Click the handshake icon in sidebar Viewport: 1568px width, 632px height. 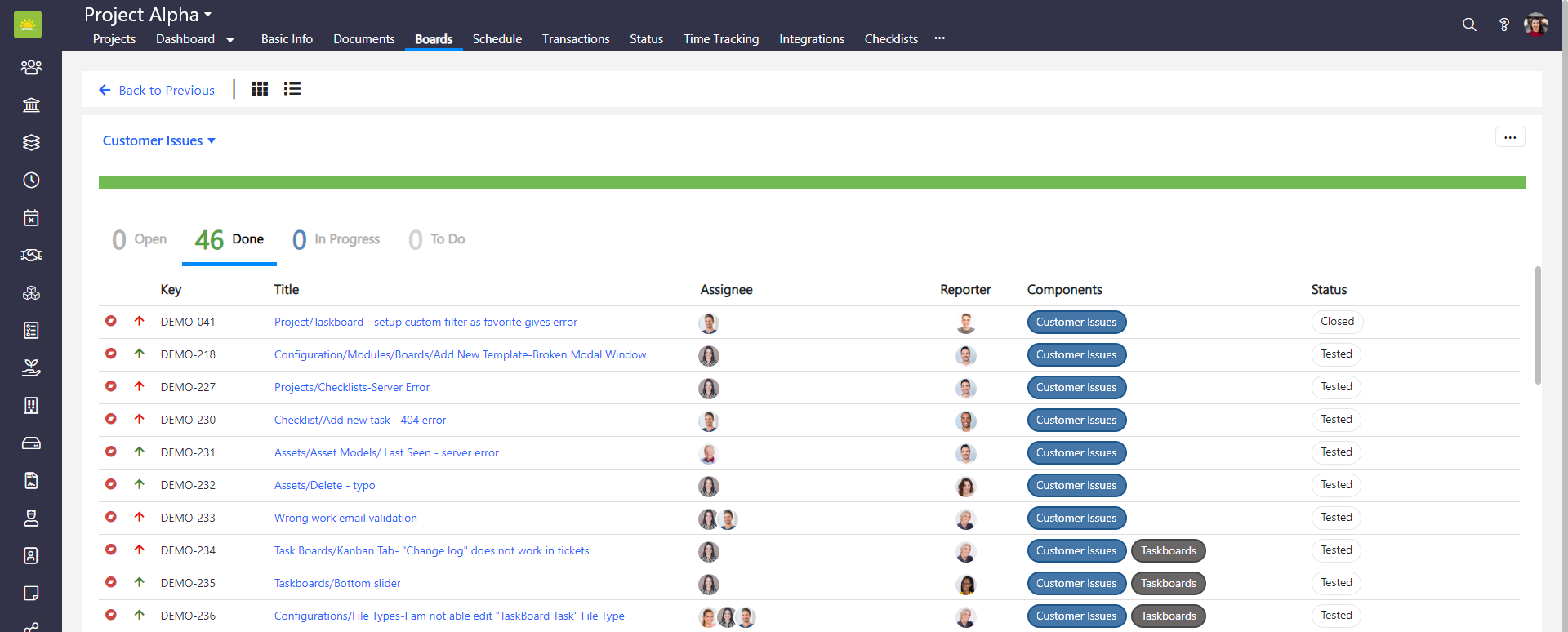(x=31, y=256)
